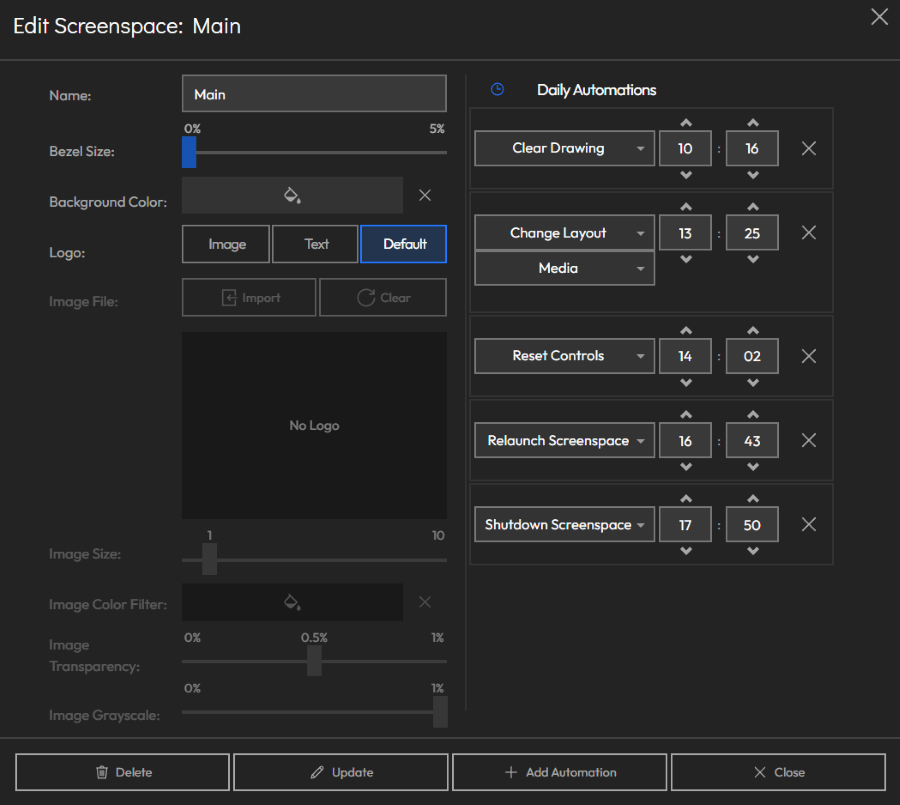
Task: Select Default logo option
Action: tap(404, 244)
